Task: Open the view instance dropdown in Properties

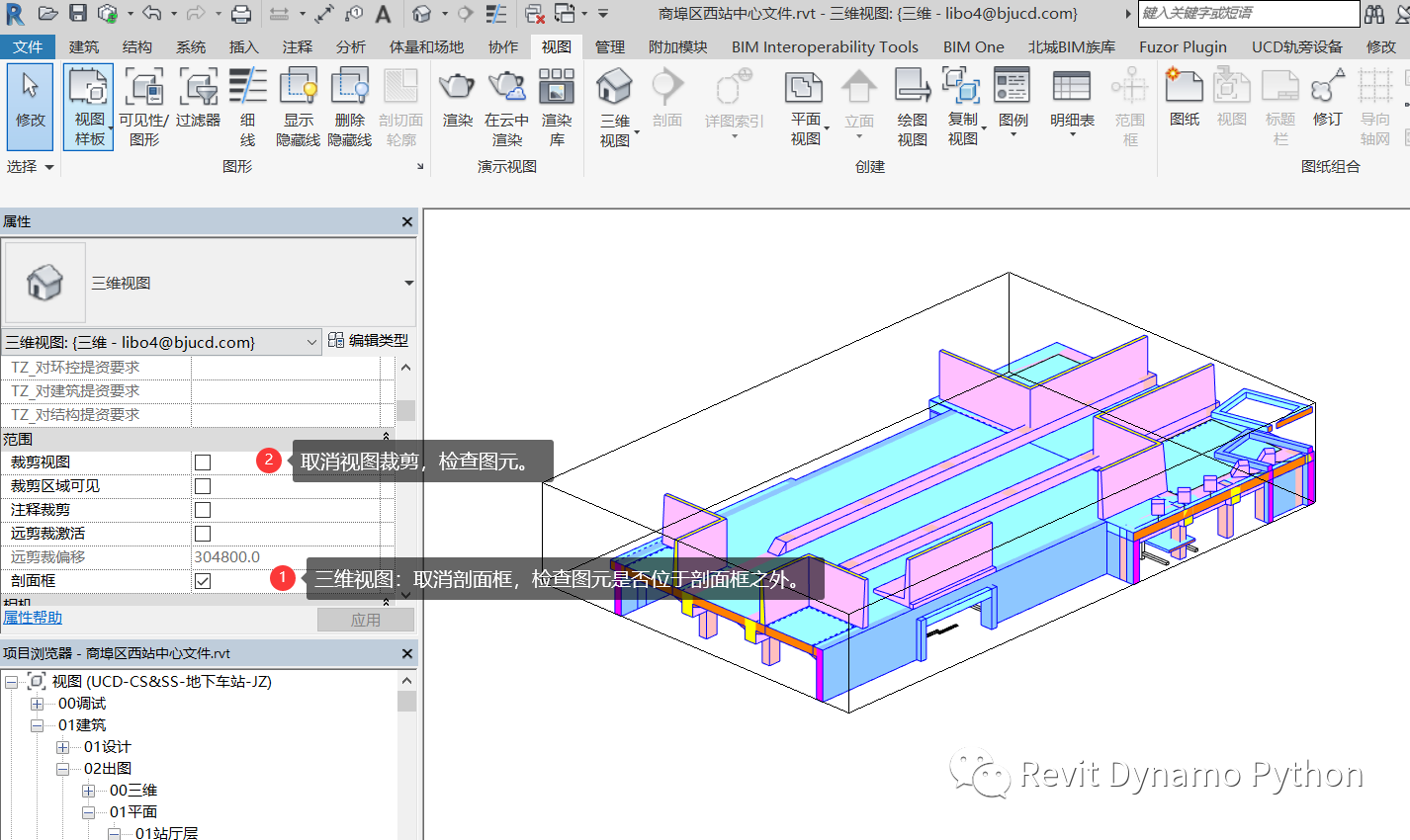Action: pyautogui.click(x=161, y=342)
